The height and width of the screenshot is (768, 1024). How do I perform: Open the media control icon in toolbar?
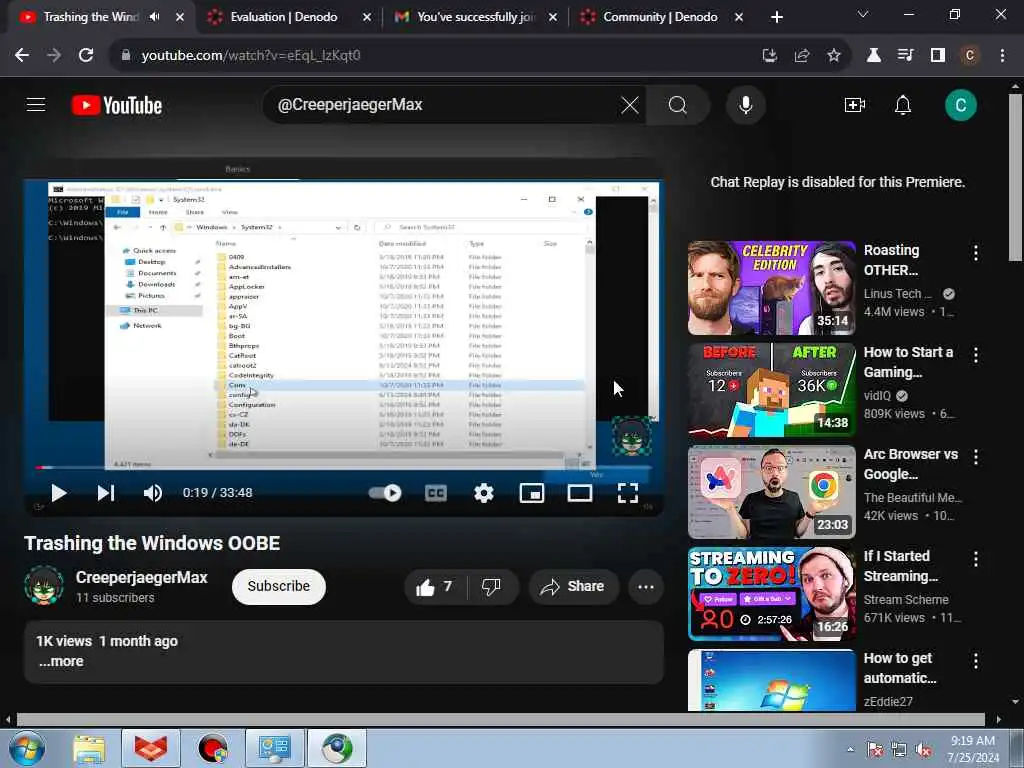[905, 56]
